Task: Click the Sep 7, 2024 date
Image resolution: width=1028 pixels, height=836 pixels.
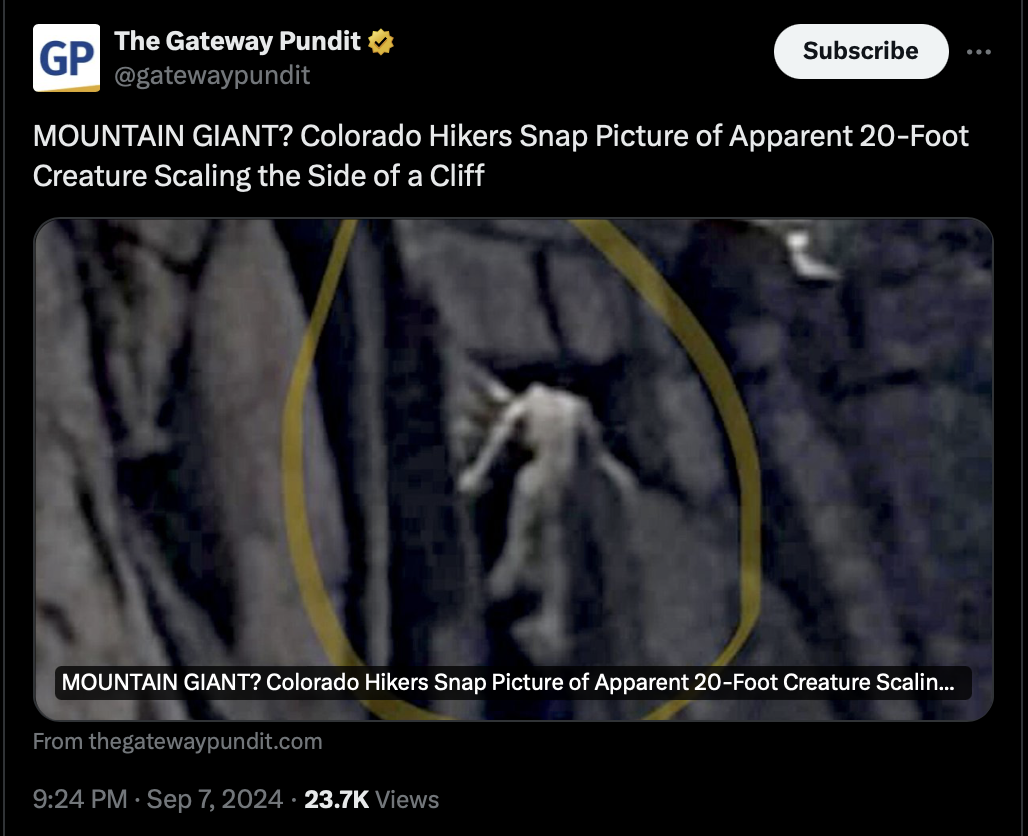Action: point(214,799)
